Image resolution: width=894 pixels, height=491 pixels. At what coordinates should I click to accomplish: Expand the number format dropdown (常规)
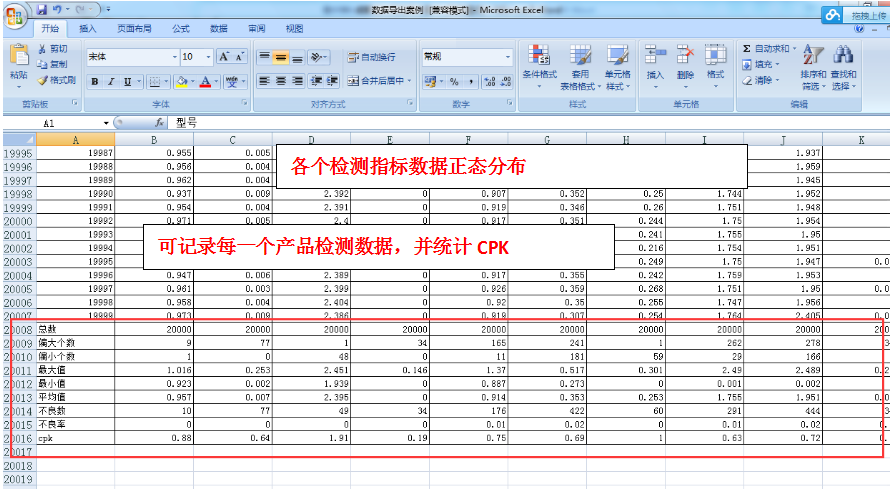point(507,57)
